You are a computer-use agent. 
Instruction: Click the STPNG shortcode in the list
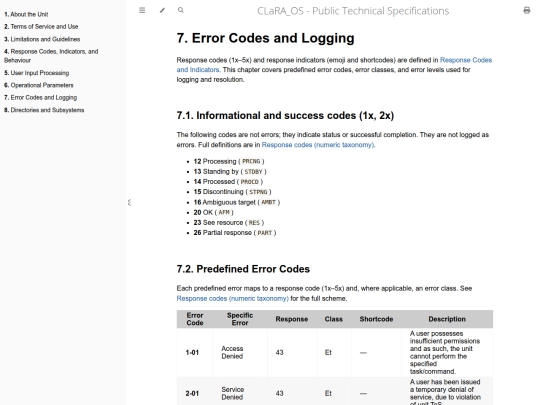point(258,192)
